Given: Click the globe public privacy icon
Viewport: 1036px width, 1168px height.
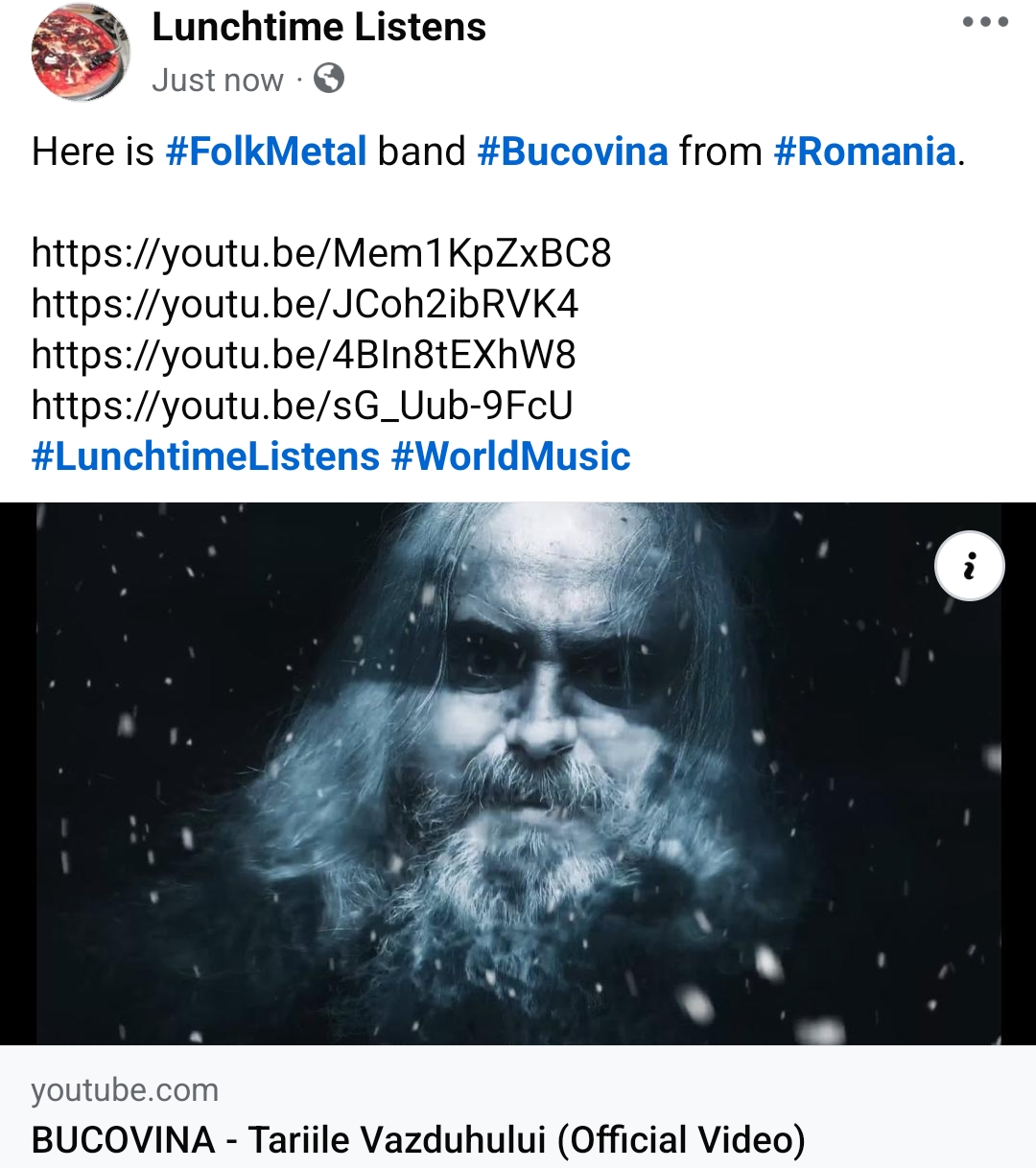Looking at the screenshot, I should click(329, 79).
